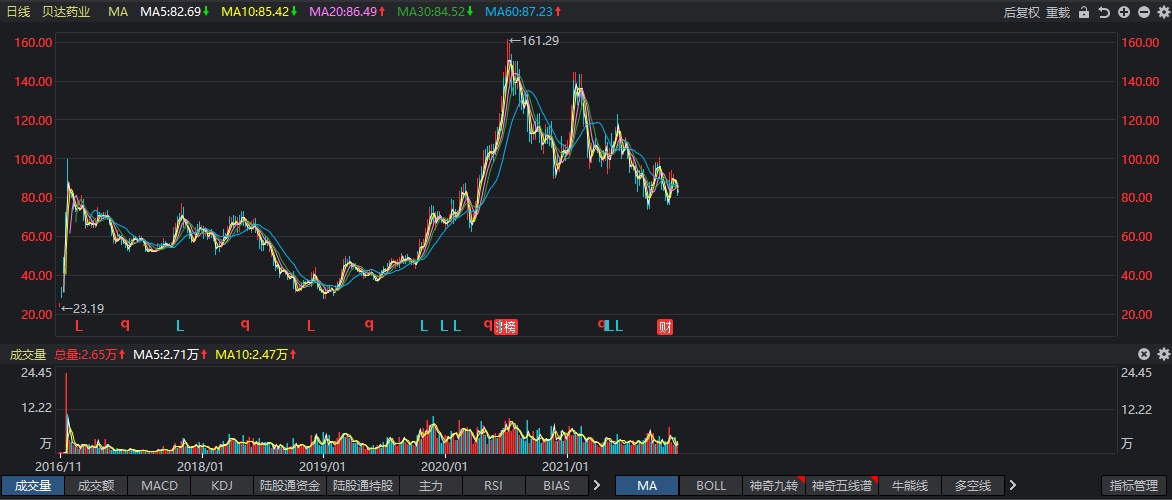Screen dimensions: 1172x500
Task: Click the red 榜 event marker
Action: click(508, 326)
